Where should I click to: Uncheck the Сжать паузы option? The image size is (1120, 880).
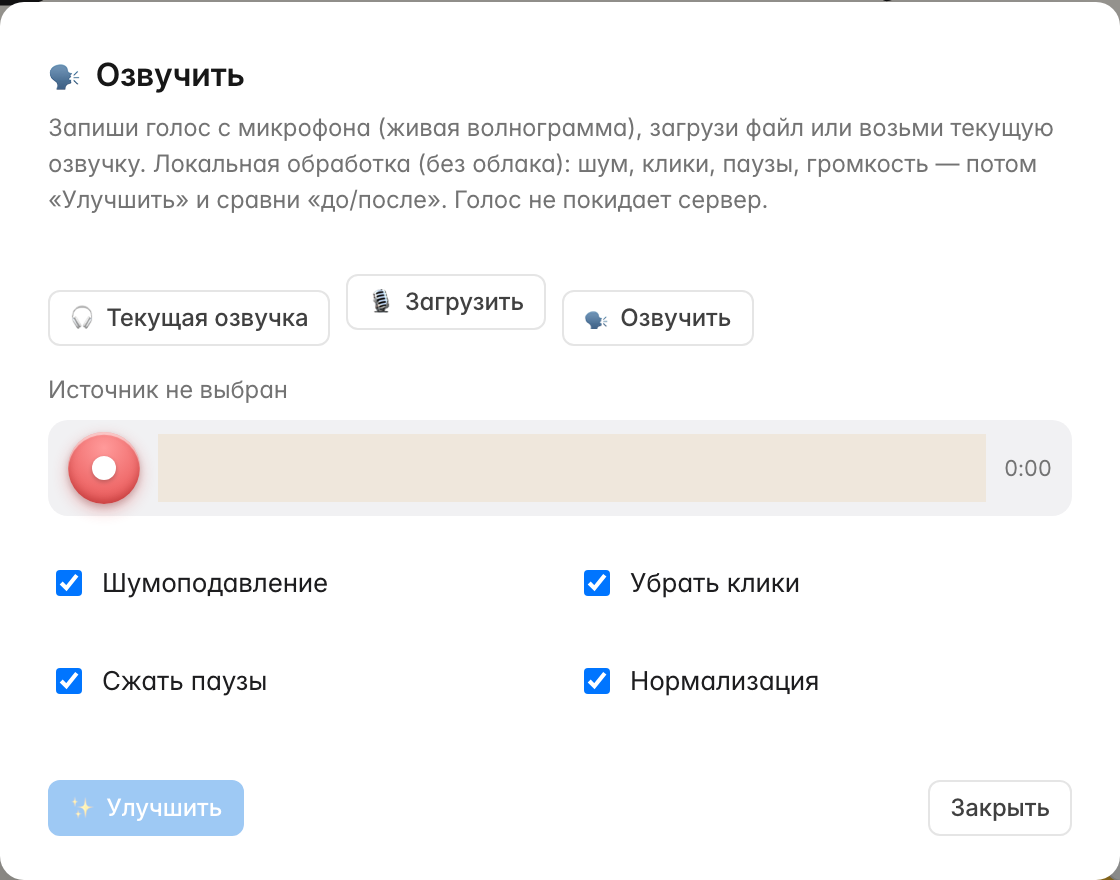point(69,681)
